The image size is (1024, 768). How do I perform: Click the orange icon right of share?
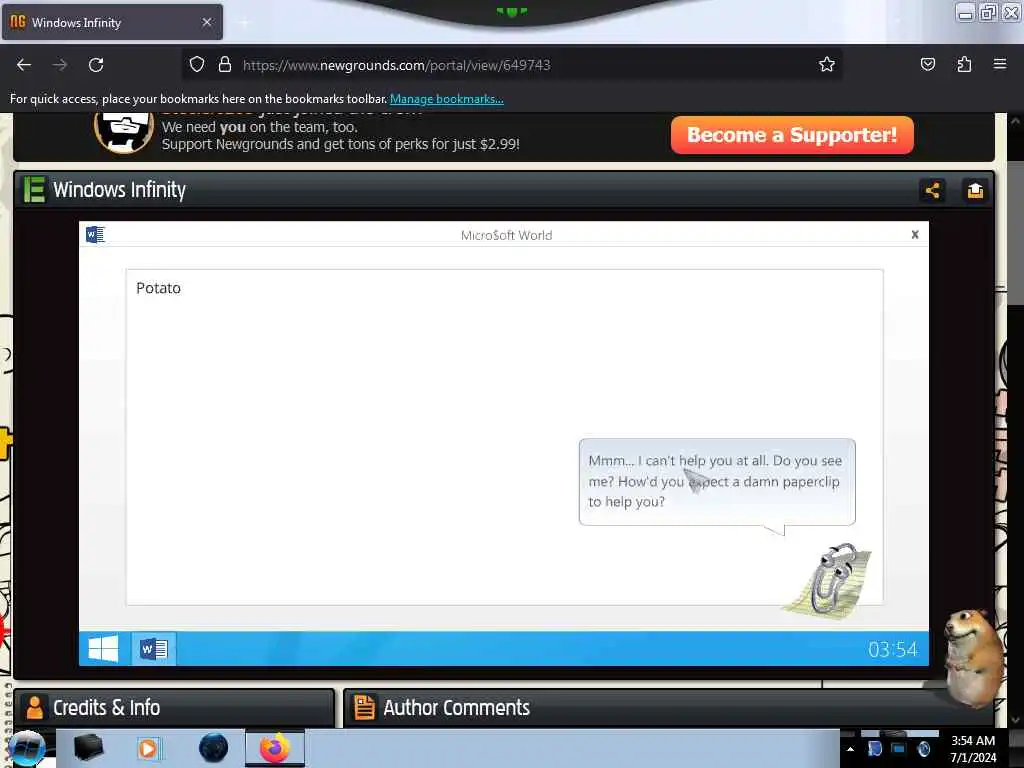point(975,191)
